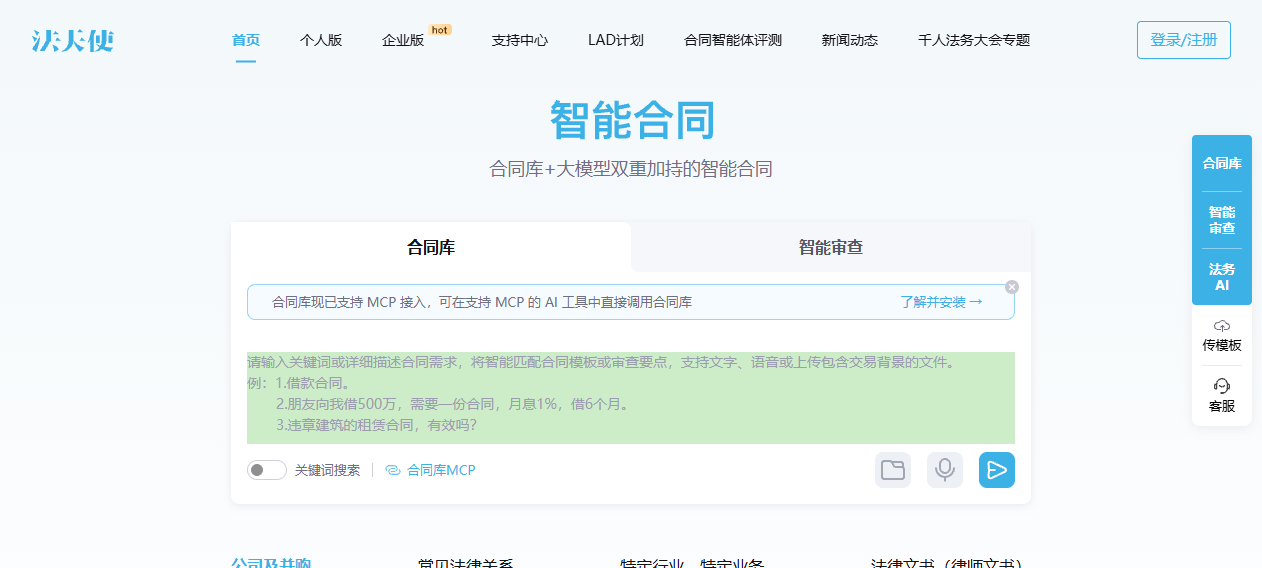Click the 智能合同 heading
Viewport: 1262px width, 568px height.
pos(632,120)
